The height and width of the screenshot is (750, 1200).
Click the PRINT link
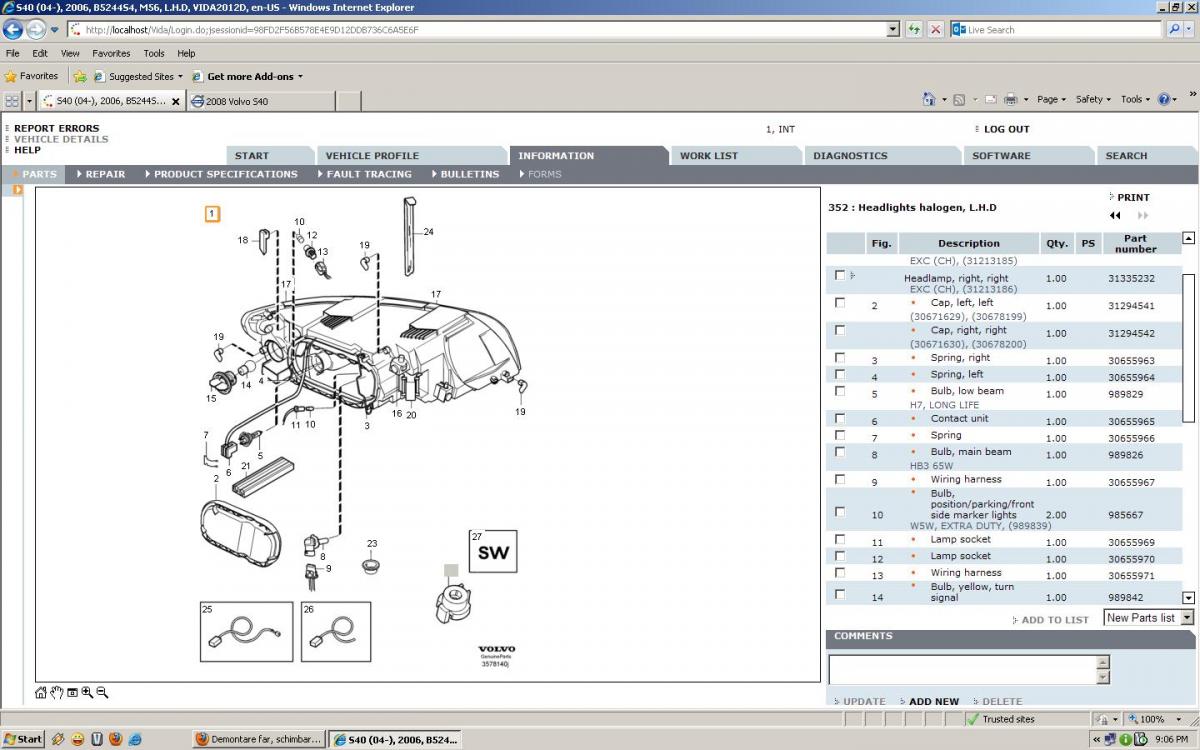[x=1133, y=197]
